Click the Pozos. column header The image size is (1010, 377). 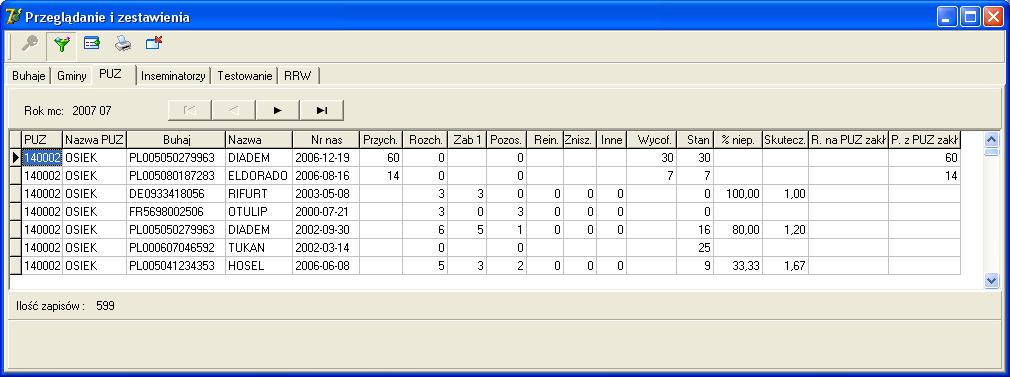click(506, 139)
